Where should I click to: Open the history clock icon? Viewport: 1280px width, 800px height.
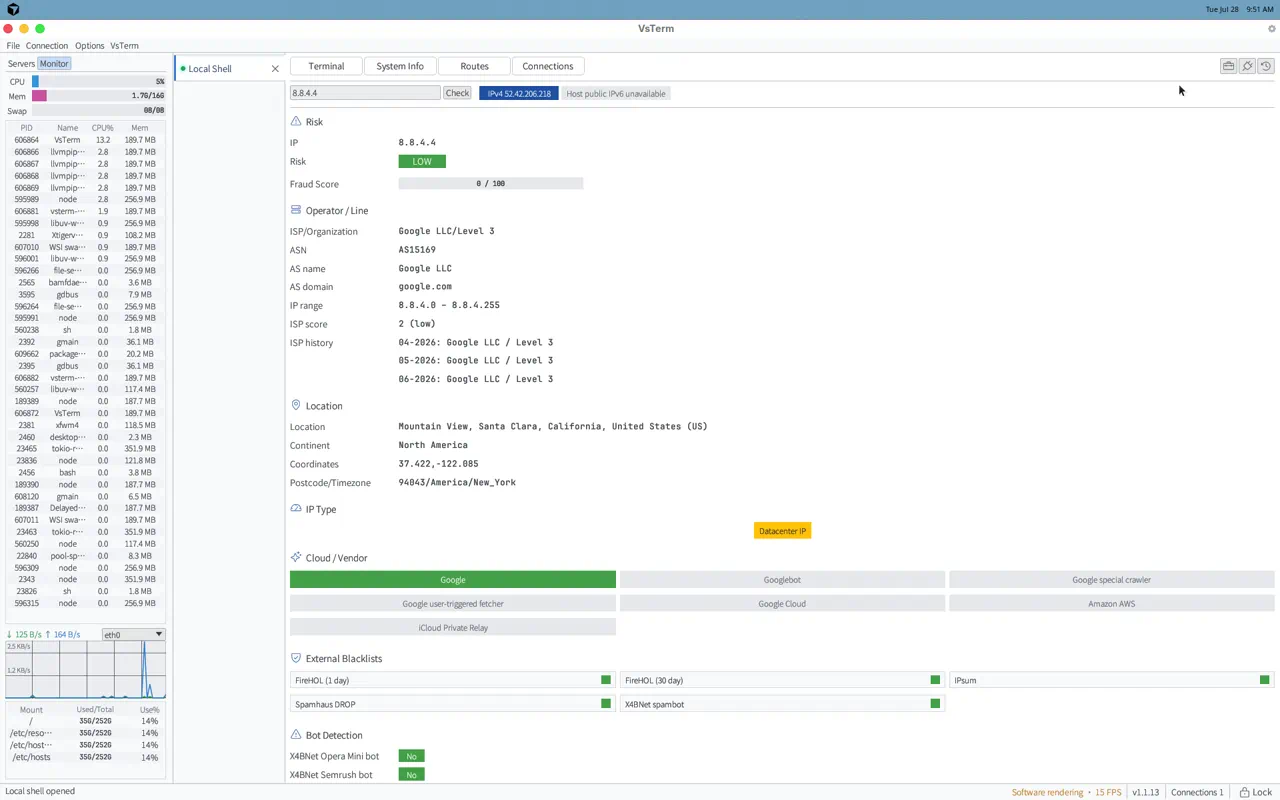pos(1266,66)
